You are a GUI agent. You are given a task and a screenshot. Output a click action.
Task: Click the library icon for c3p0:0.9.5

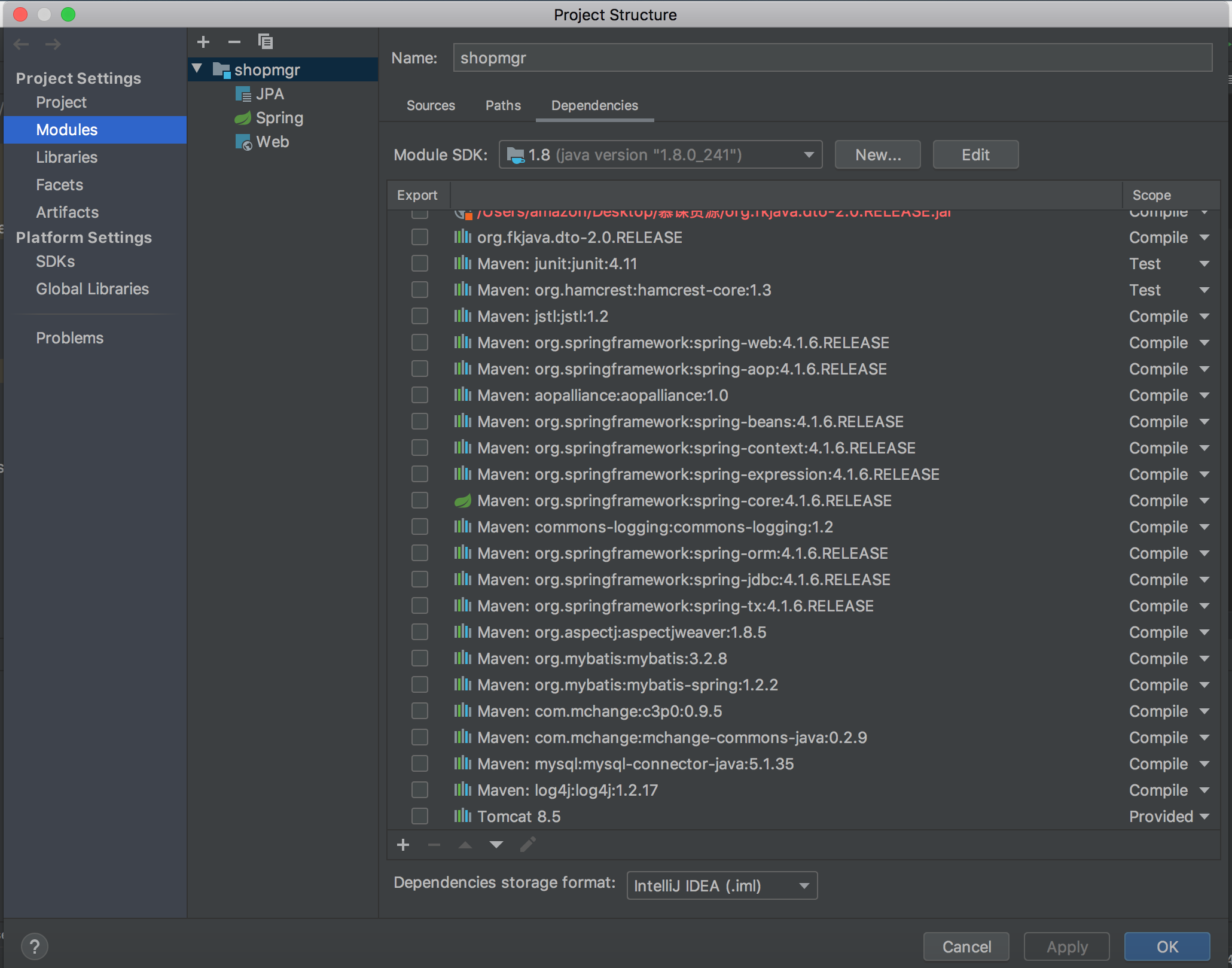pos(462,711)
